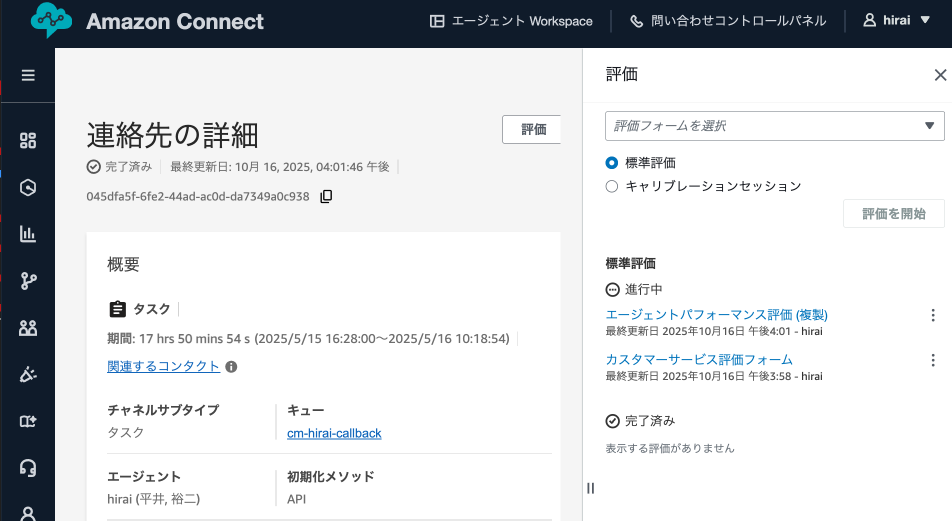Click 最終更新日 午後4:01 - hirai text

(714, 332)
